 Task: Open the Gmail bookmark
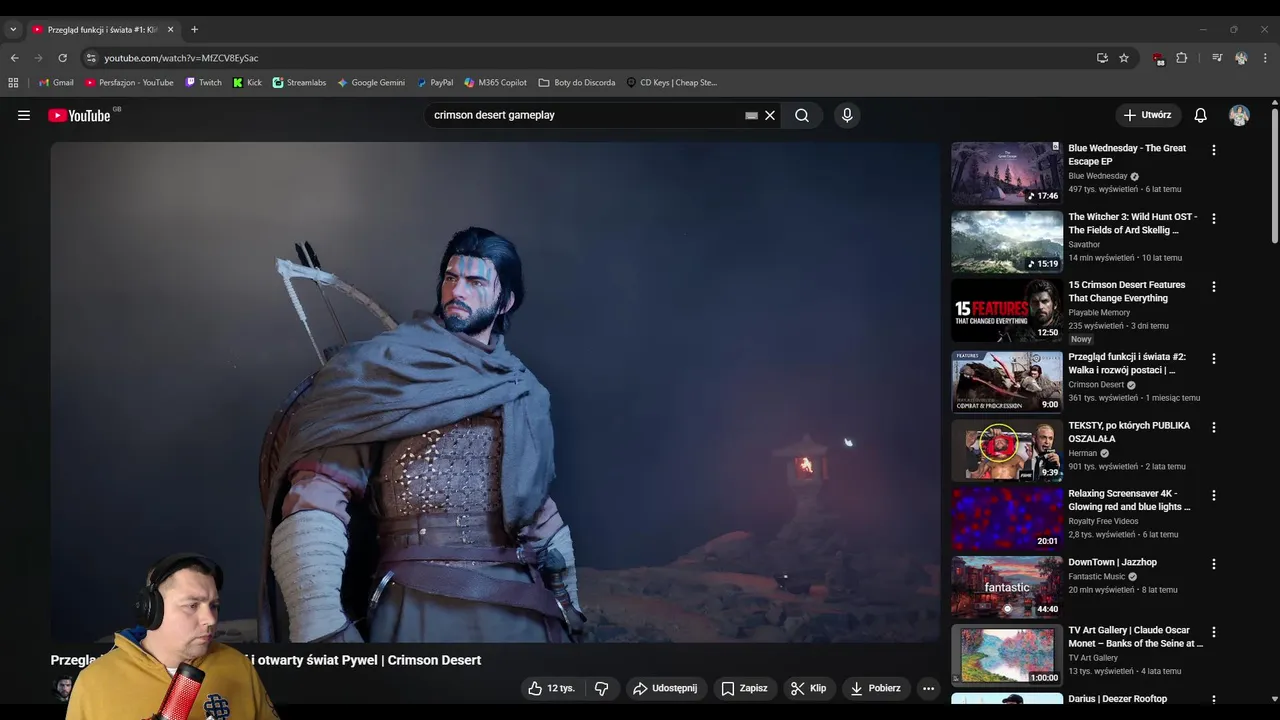coord(56,83)
